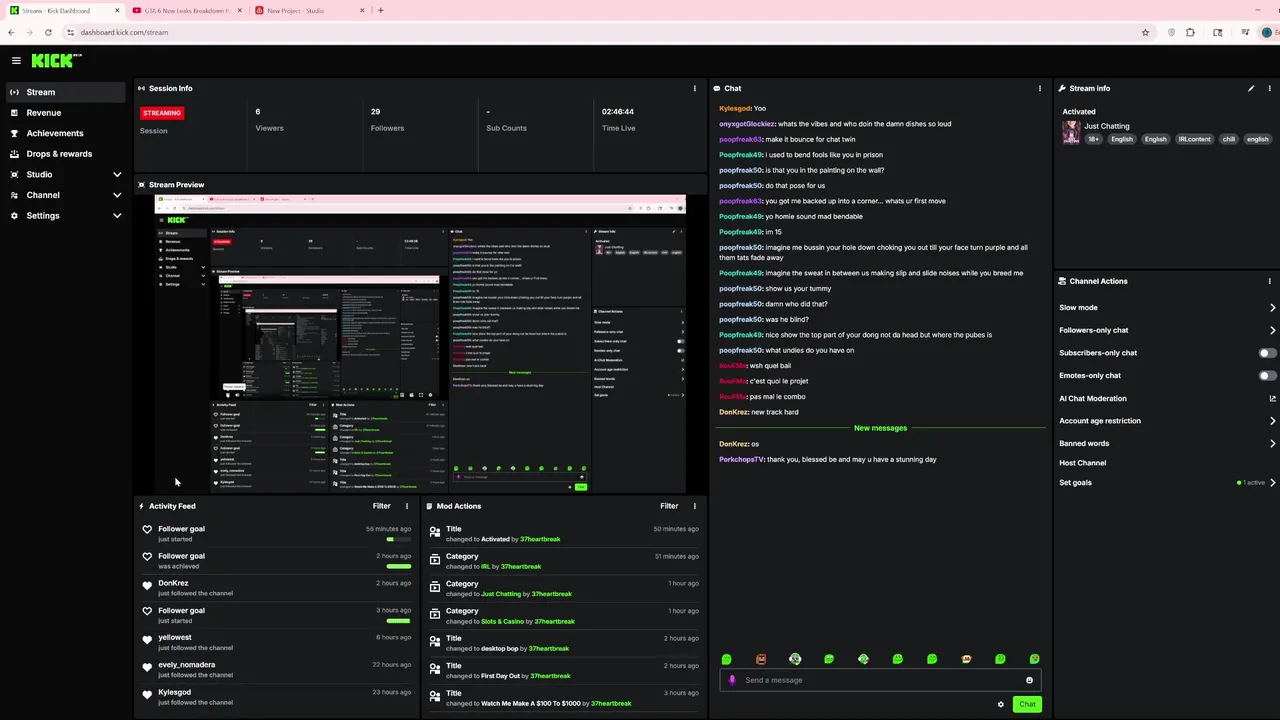This screenshot has height=720, width=1280.
Task: Open Channel Actions three-dot menu
Action: click(x=1270, y=281)
